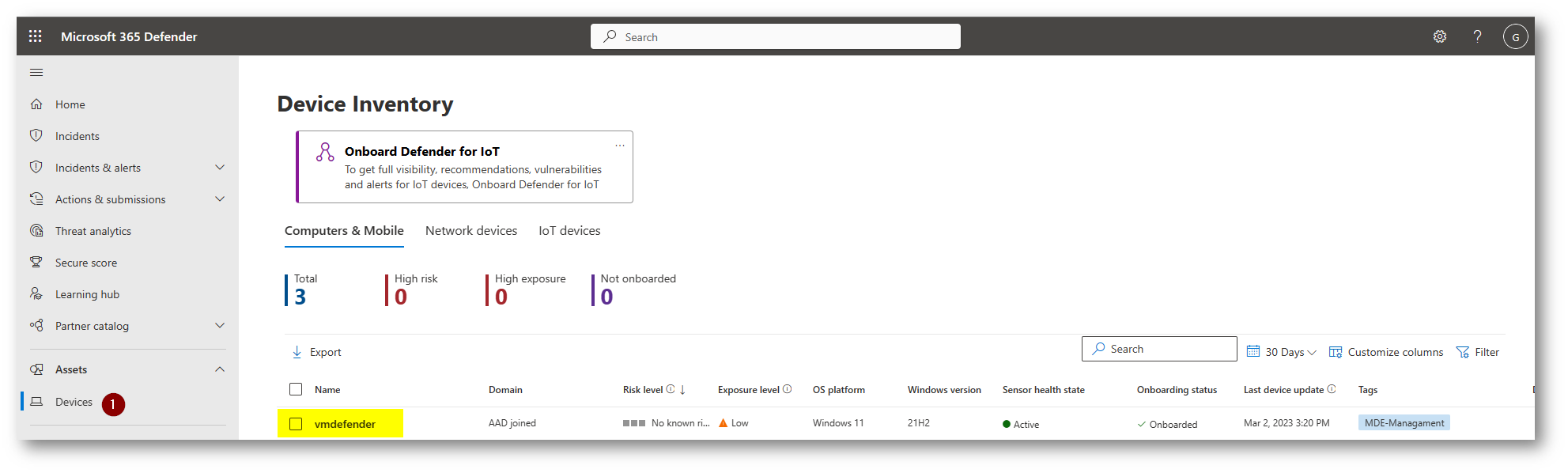1568x473 pixels.
Task: Tick the select-all checkbox in table header
Action: tap(296, 389)
